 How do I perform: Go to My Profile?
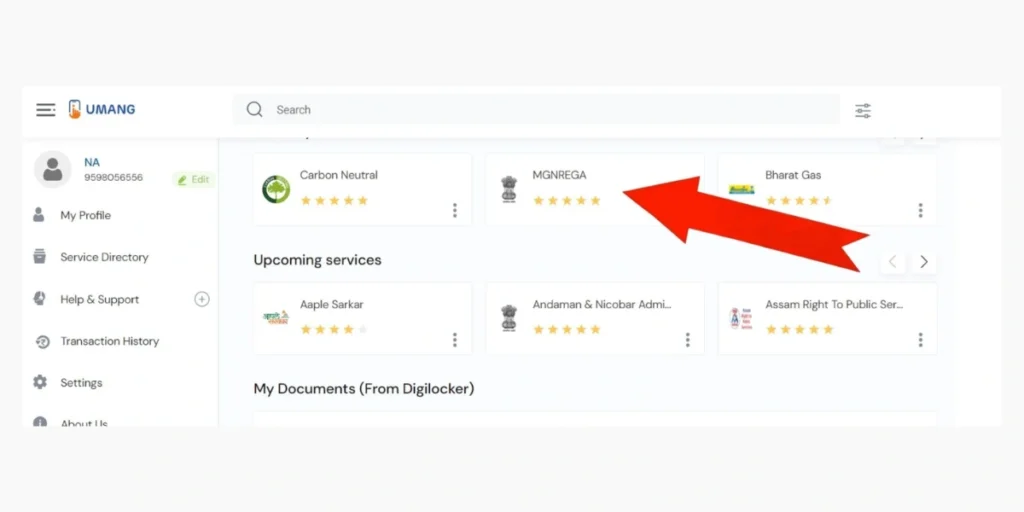(x=85, y=215)
